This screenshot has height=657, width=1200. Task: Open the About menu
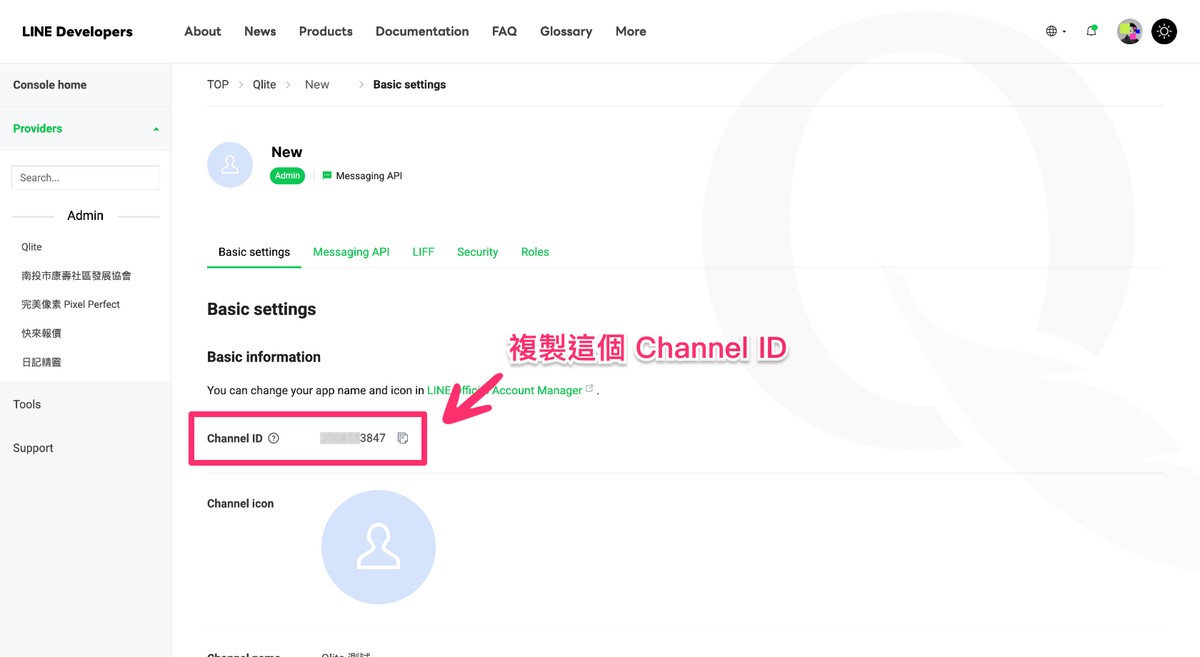point(203,31)
